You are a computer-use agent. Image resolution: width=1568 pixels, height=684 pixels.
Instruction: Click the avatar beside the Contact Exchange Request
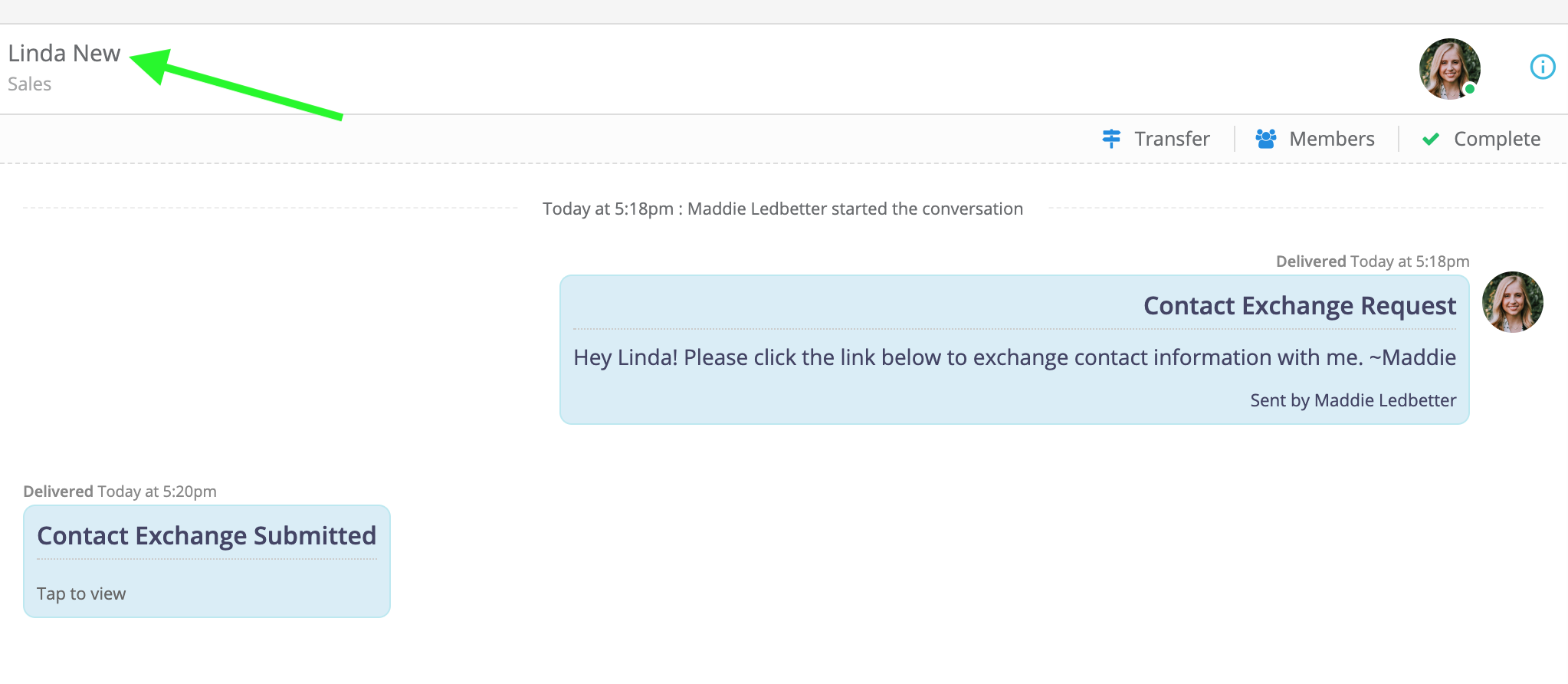pyautogui.click(x=1514, y=302)
